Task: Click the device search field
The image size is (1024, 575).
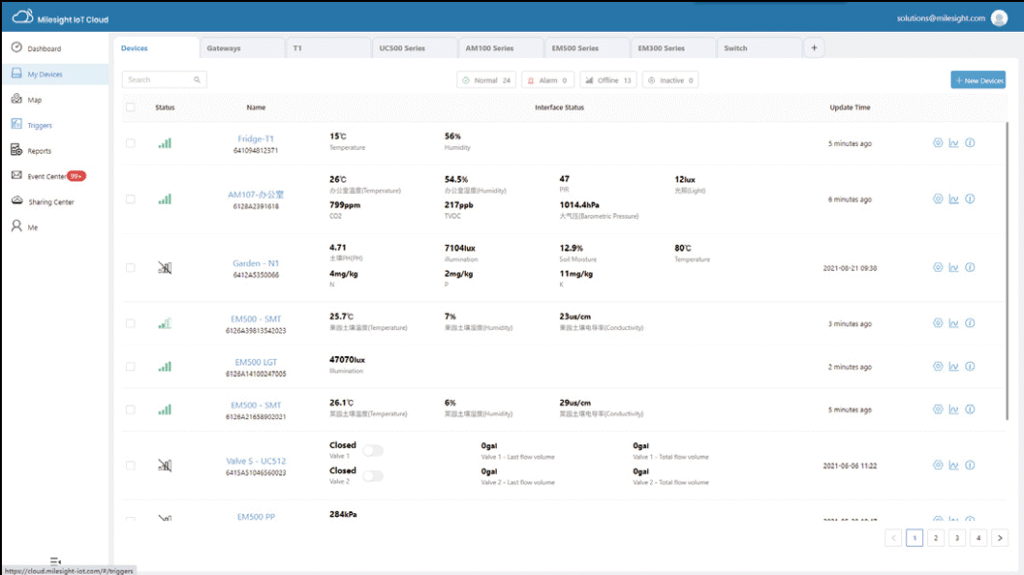Action: [164, 80]
